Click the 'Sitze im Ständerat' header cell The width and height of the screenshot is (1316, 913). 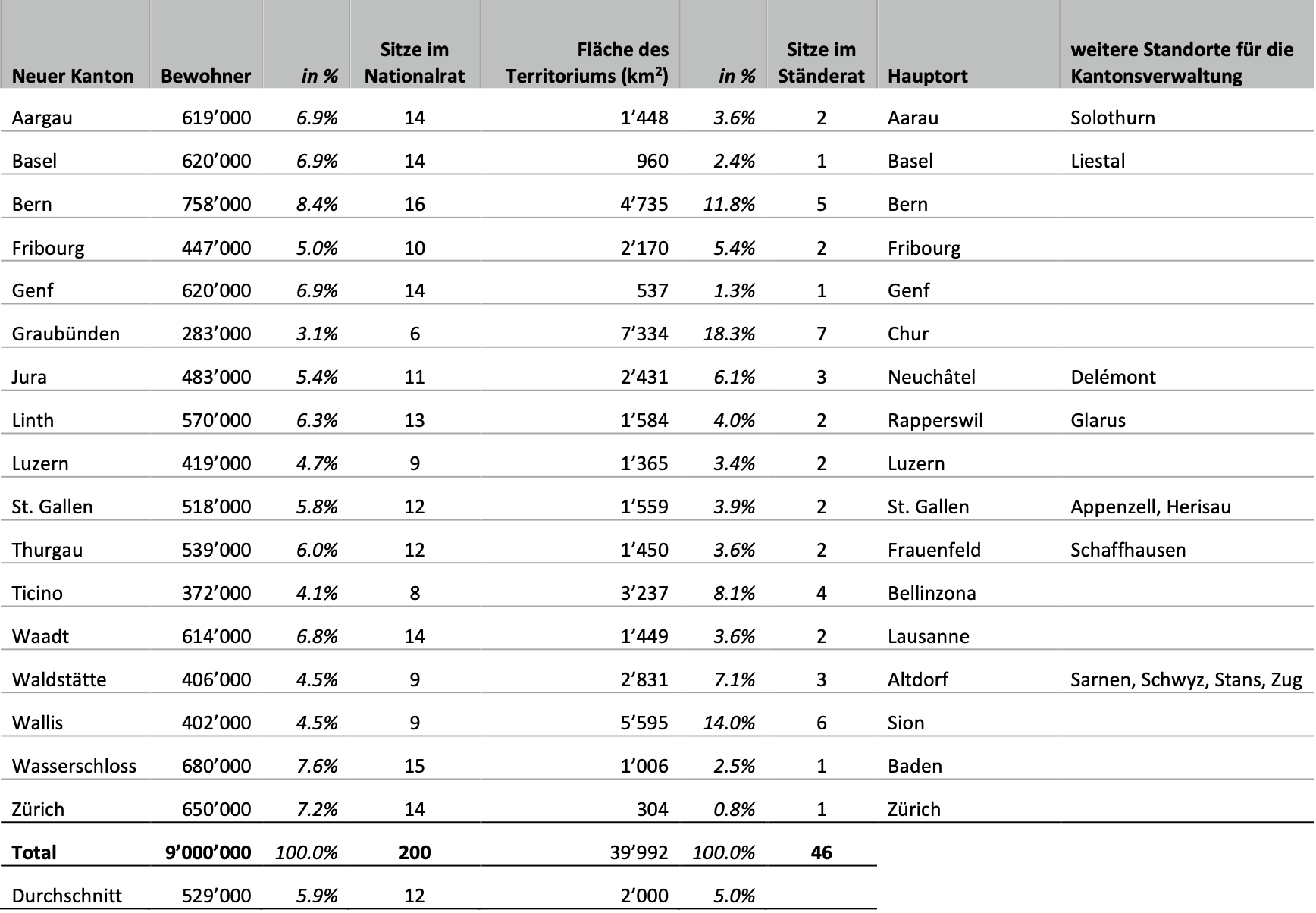(x=821, y=63)
